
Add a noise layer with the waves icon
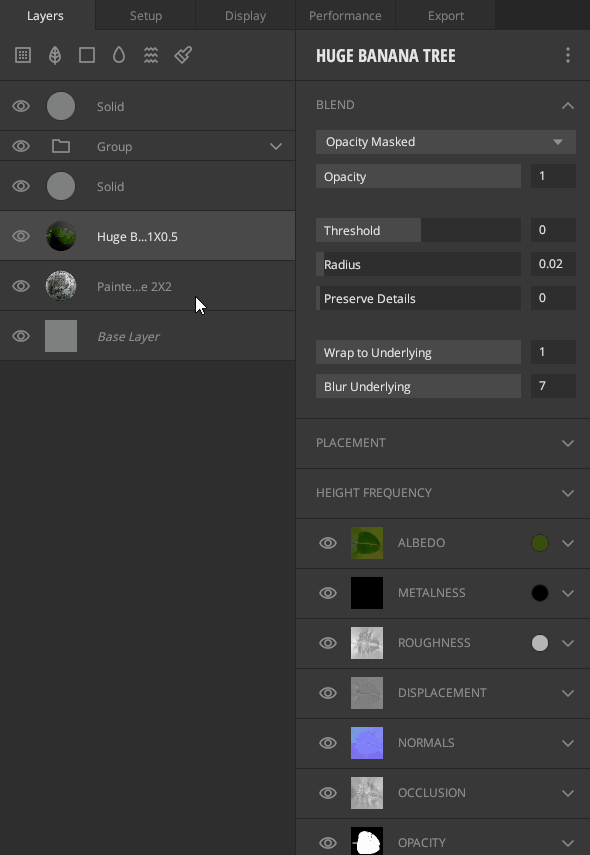tap(151, 55)
